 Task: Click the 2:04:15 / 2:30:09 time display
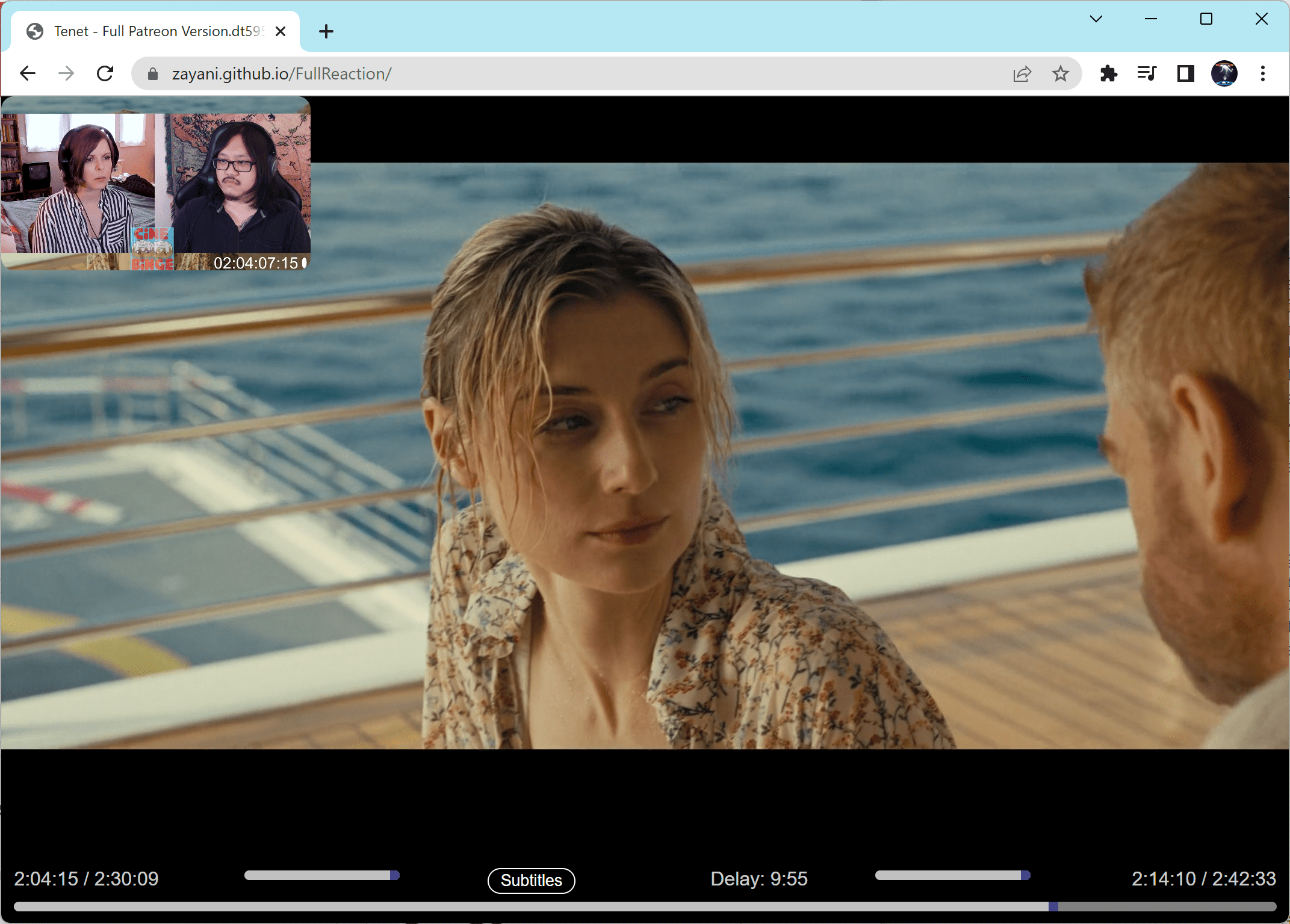click(x=86, y=879)
